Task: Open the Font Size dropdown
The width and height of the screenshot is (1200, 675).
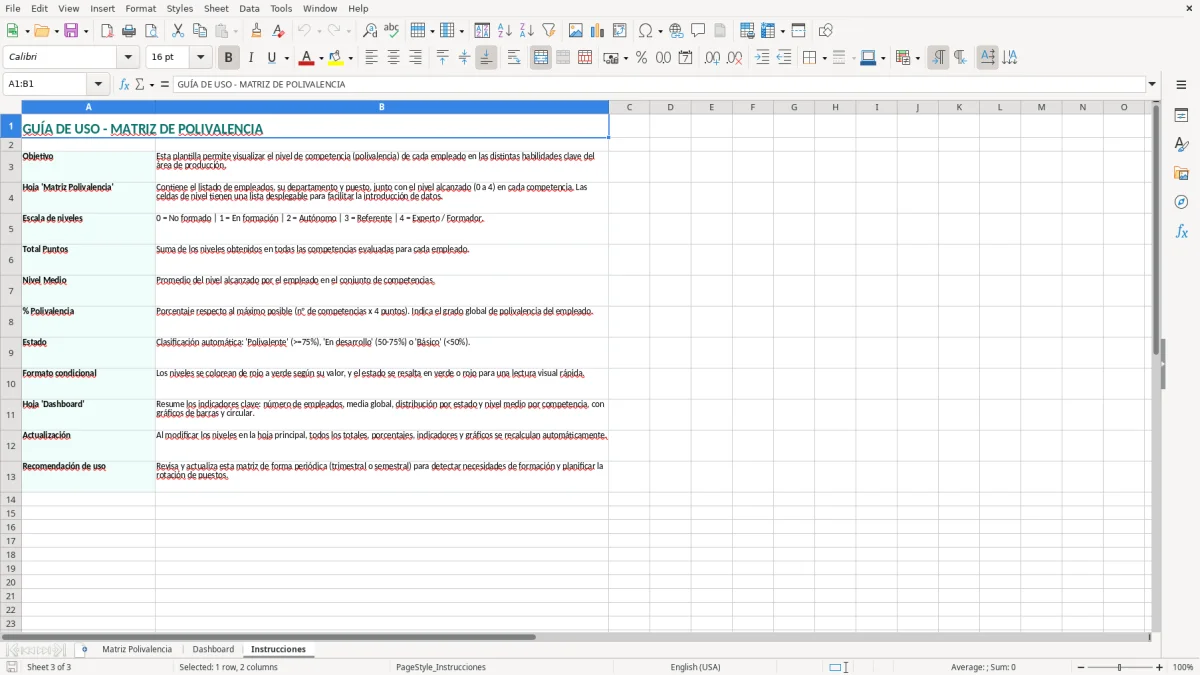Action: (201, 58)
